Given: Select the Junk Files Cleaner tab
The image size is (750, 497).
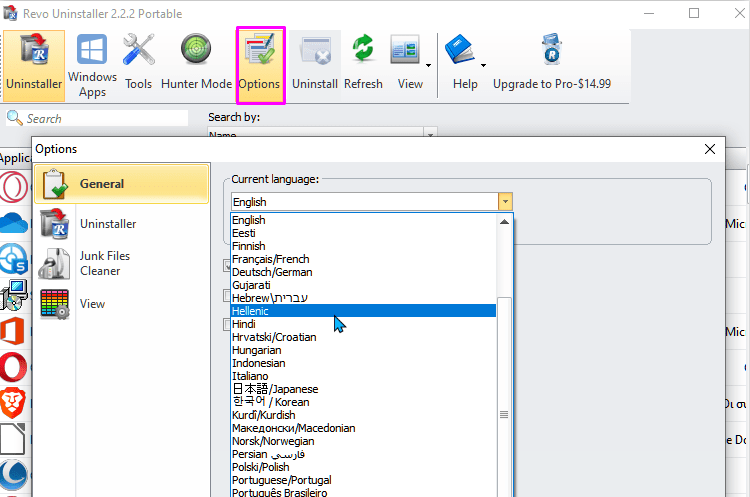Looking at the screenshot, I should 121,264.
